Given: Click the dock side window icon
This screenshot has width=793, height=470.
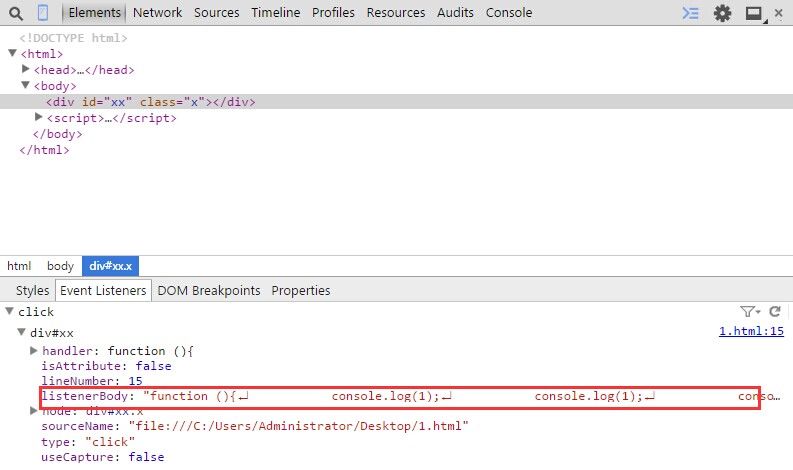Looking at the screenshot, I should (x=755, y=14).
